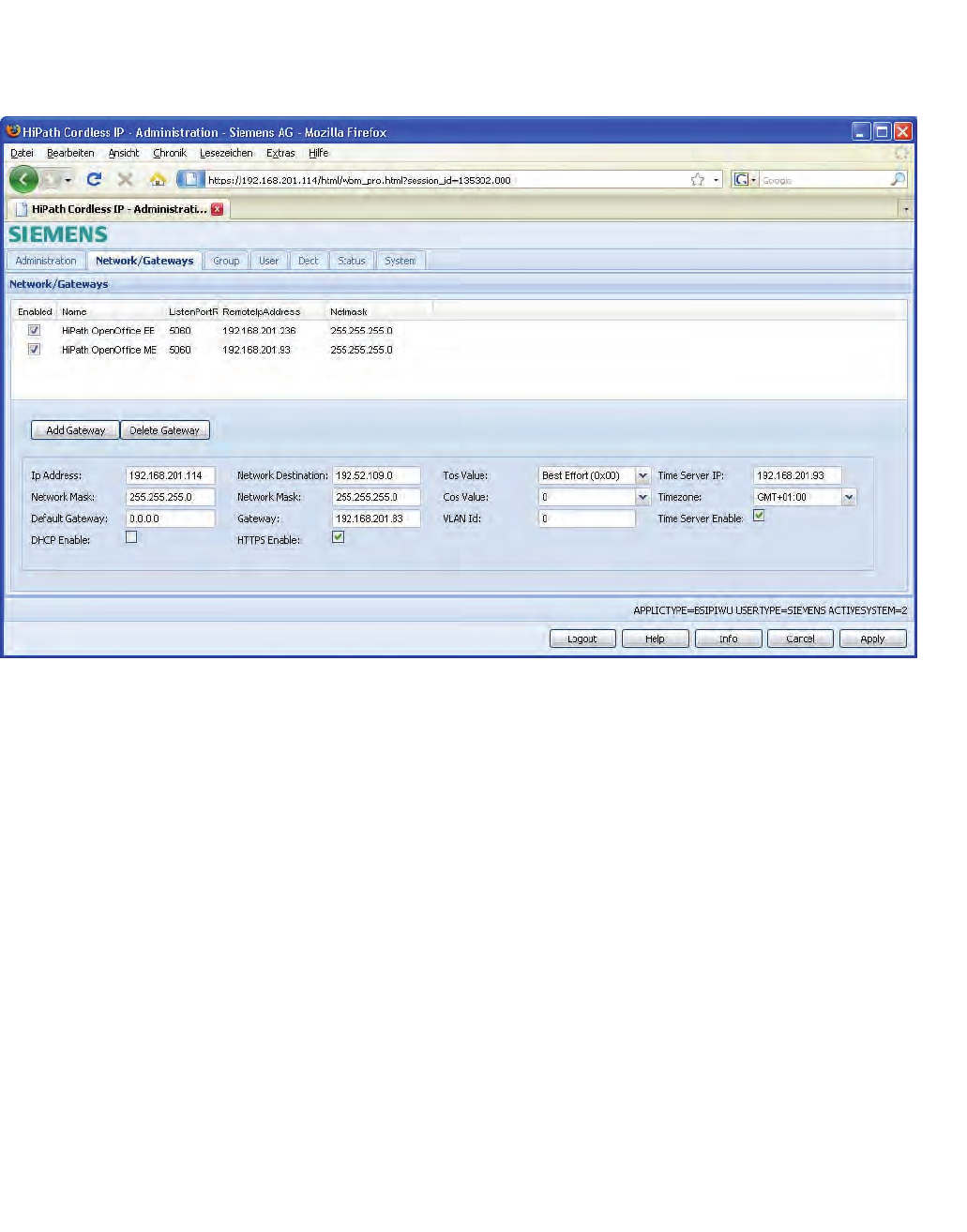This screenshot has width=967, height=1232.
Task: Click the first Network Mask field
Action: pos(171,497)
